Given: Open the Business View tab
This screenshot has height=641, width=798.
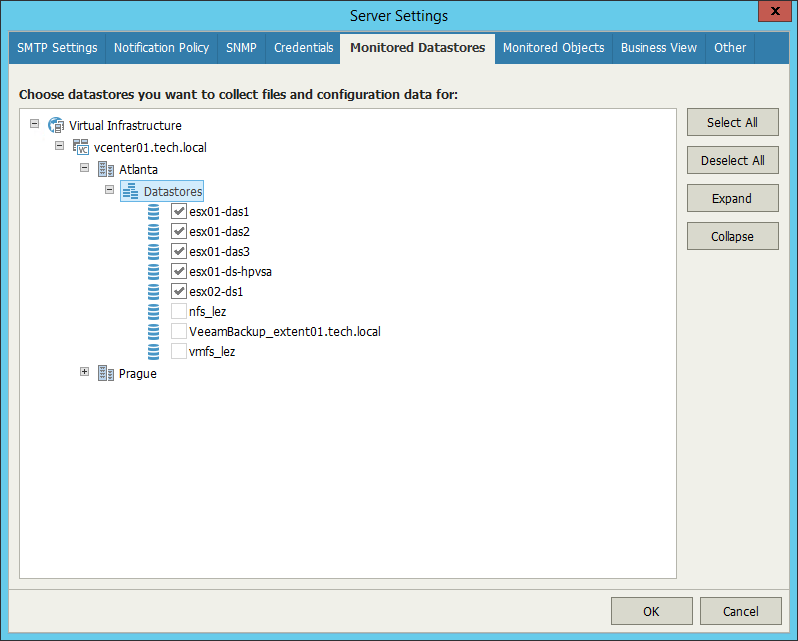Looking at the screenshot, I should pos(659,48).
